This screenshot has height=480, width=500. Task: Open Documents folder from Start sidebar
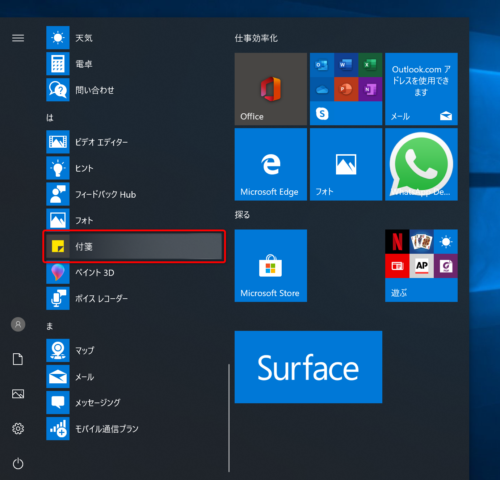[18, 359]
